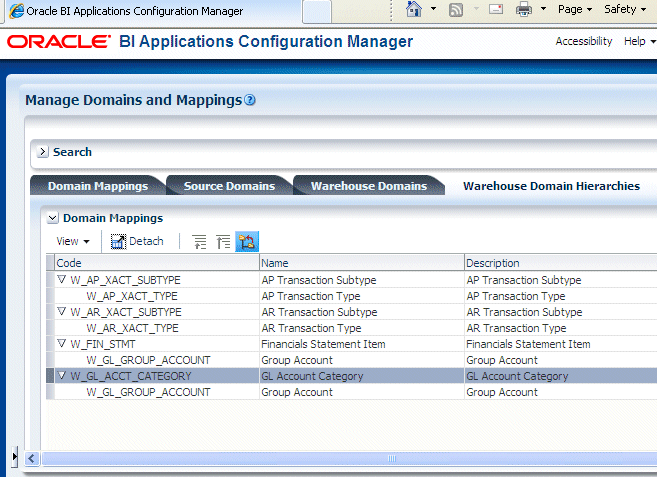This screenshot has width=657, height=477.
Task: Click the highlighted hierarchy view icon
Action: [247, 242]
